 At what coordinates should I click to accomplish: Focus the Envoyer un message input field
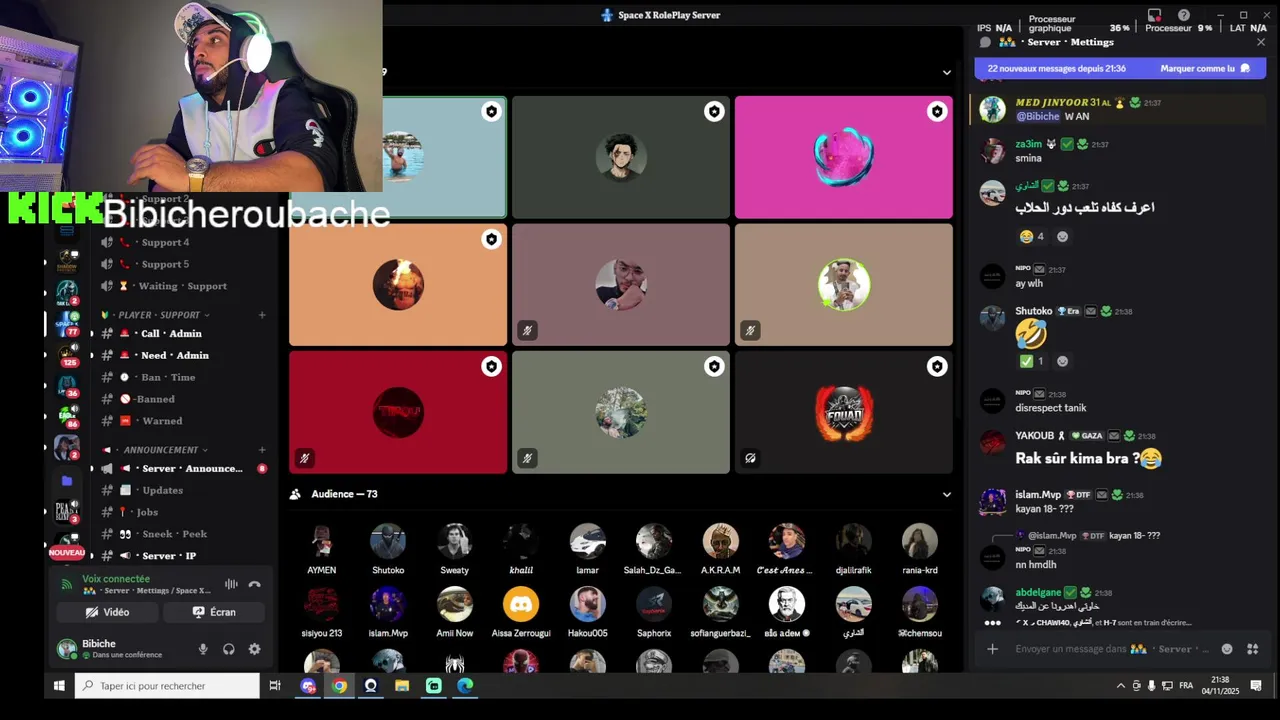click(x=1110, y=649)
